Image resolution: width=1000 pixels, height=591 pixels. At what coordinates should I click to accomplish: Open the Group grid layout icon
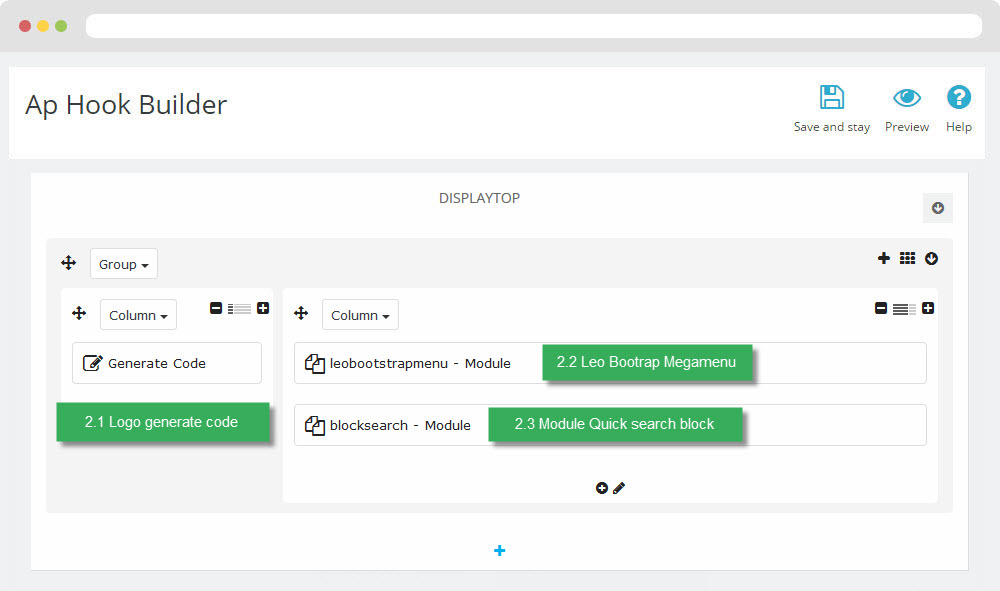pyautogui.click(x=908, y=258)
